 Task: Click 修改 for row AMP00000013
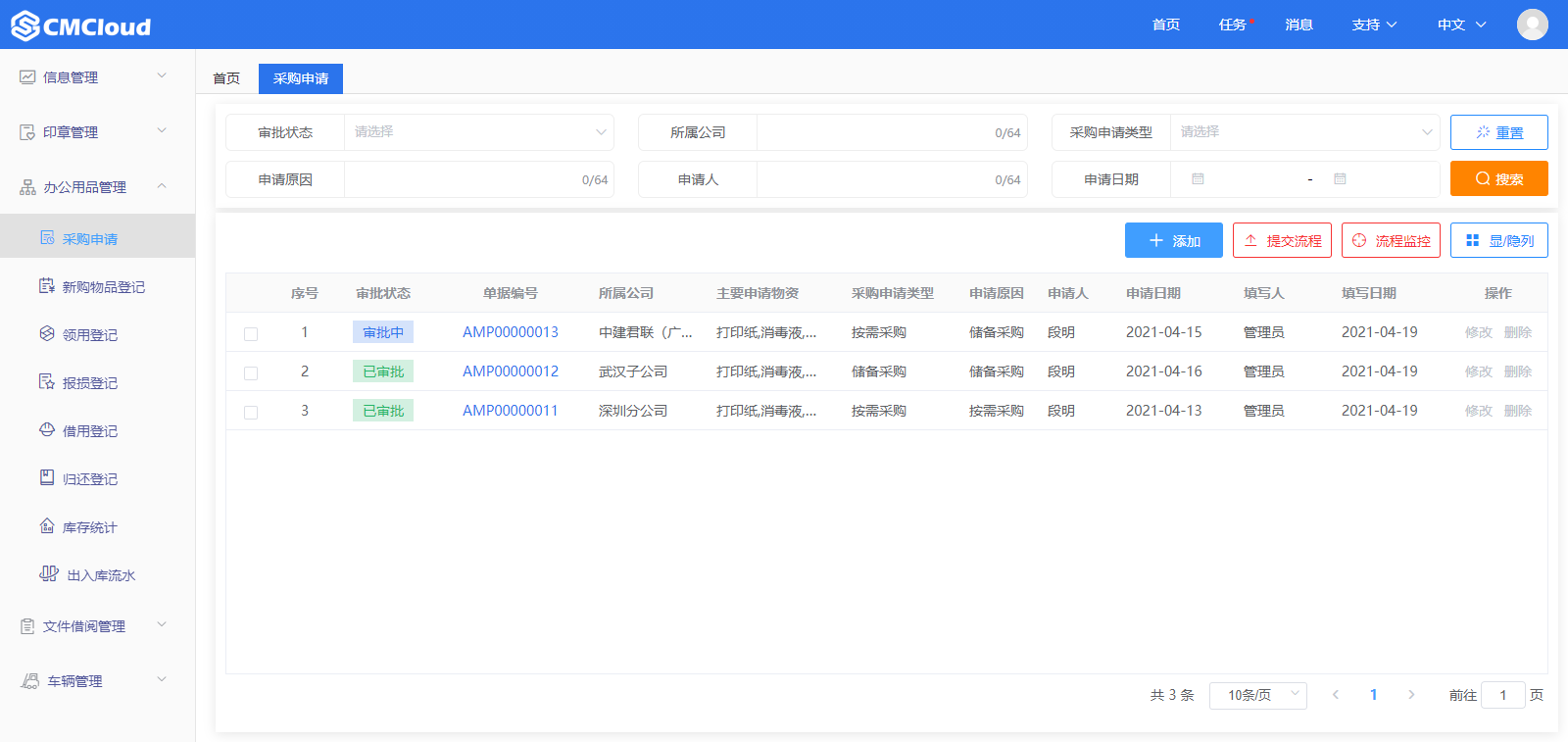coord(1479,332)
